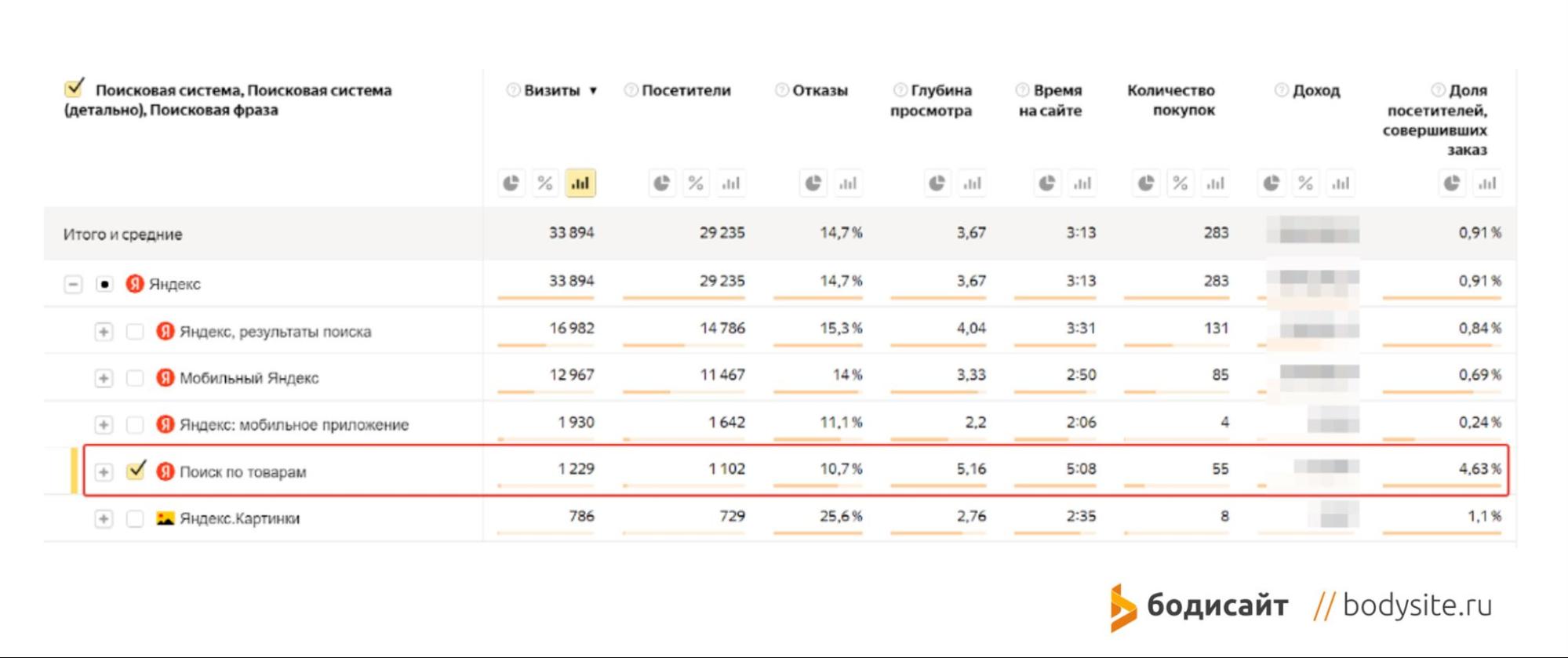
Task: Sort by Доля посетителей, совершивших заказ
Action: pyautogui.click(x=1435, y=120)
